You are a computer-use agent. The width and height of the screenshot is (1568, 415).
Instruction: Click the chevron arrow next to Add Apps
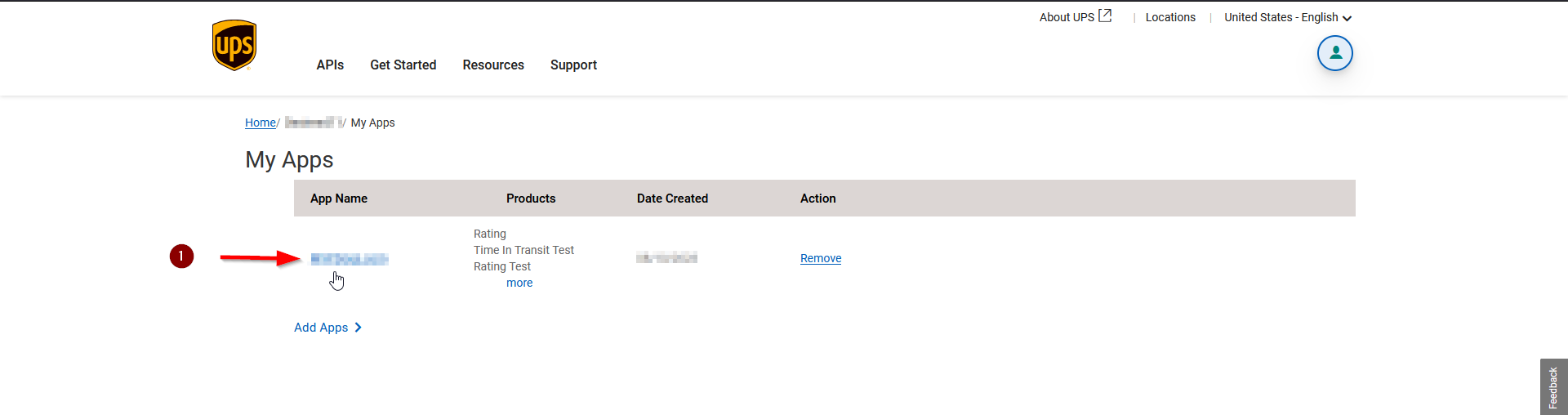(x=358, y=328)
